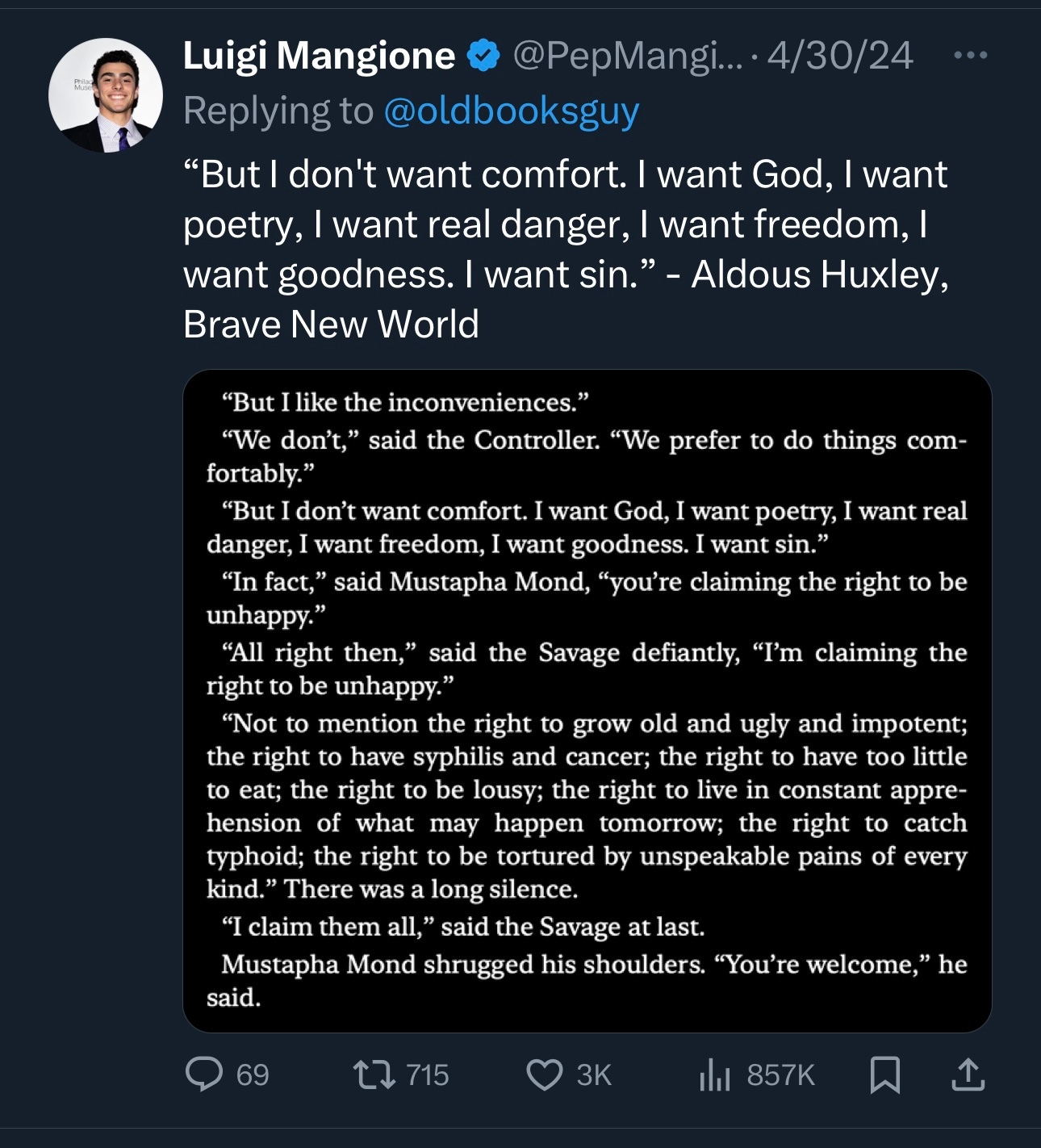Select the Aldous Huxley quote tweet text
Viewport: 1041px width, 1148px height.
[566, 249]
